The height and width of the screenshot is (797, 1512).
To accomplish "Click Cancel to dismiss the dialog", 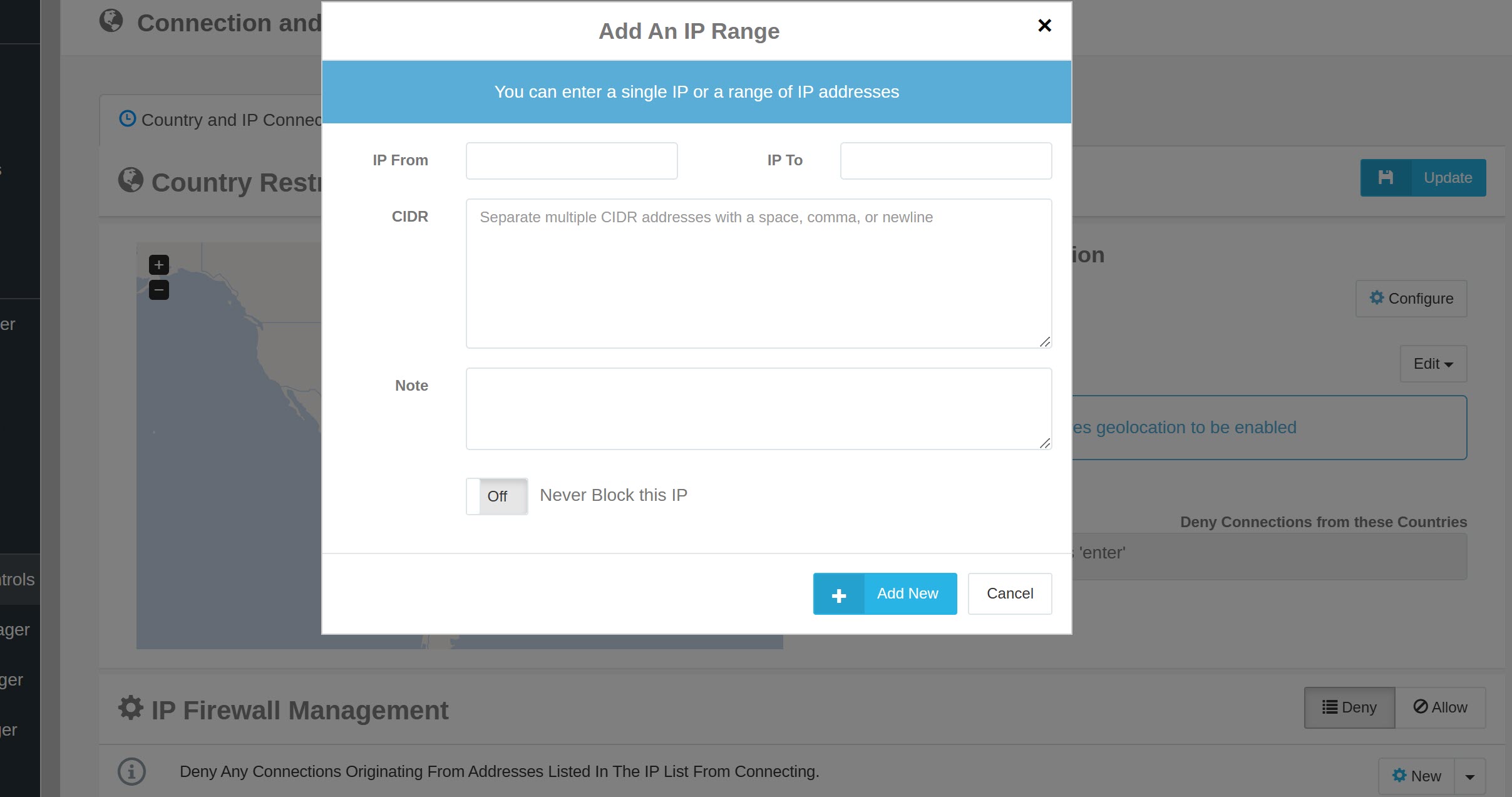I will pyautogui.click(x=1009, y=593).
